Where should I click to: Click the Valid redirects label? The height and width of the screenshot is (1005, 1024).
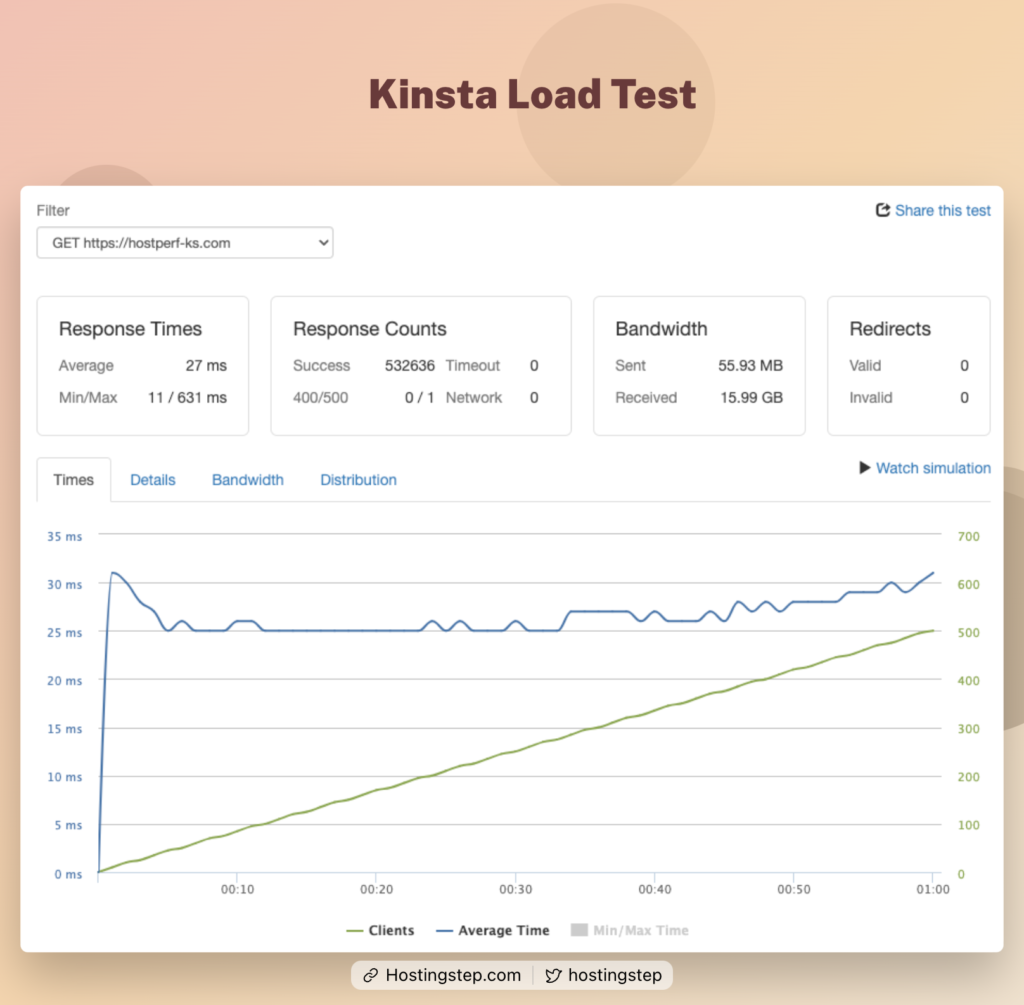[x=865, y=366]
